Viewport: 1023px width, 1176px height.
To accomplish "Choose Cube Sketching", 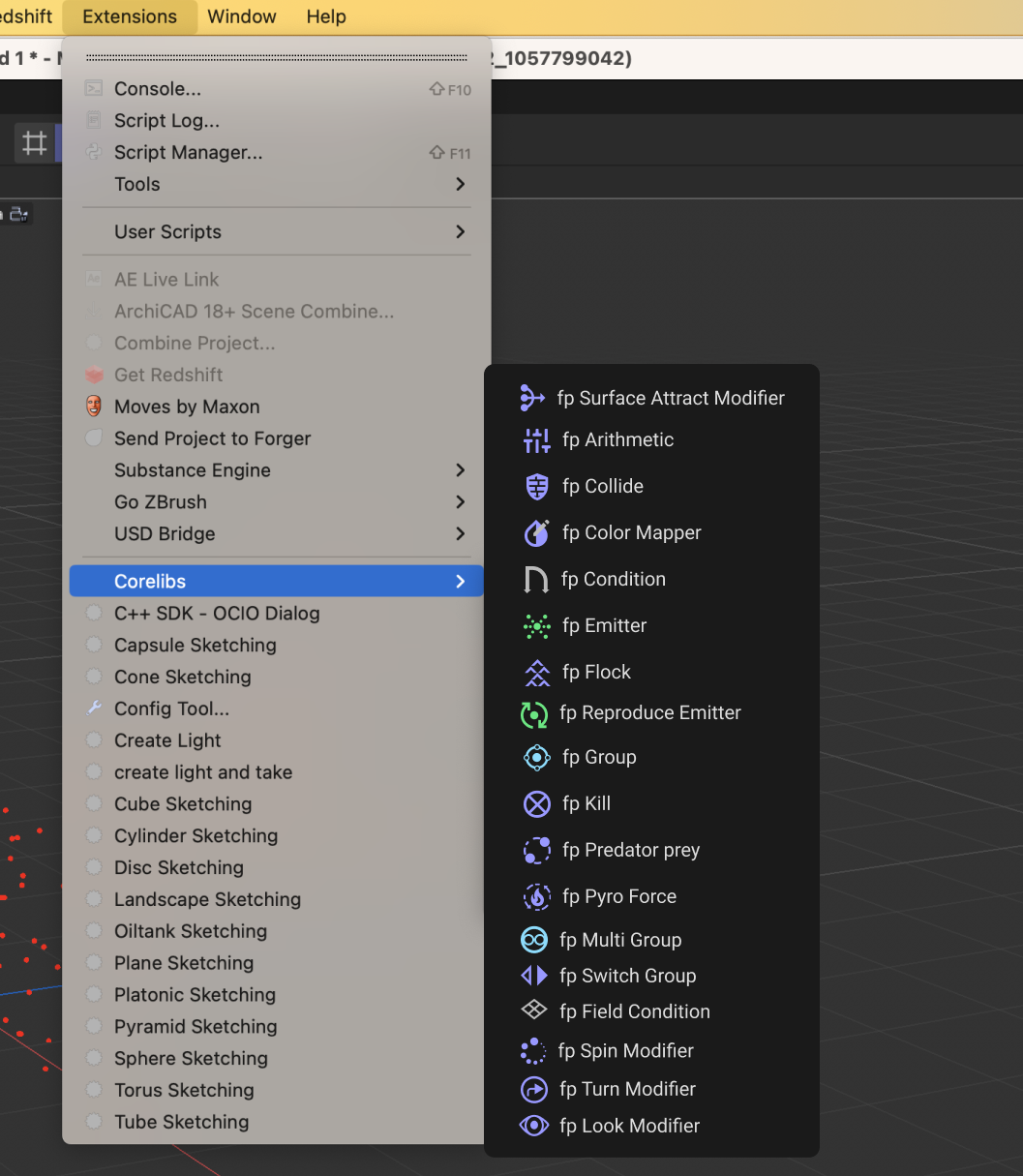I will pos(277,804).
